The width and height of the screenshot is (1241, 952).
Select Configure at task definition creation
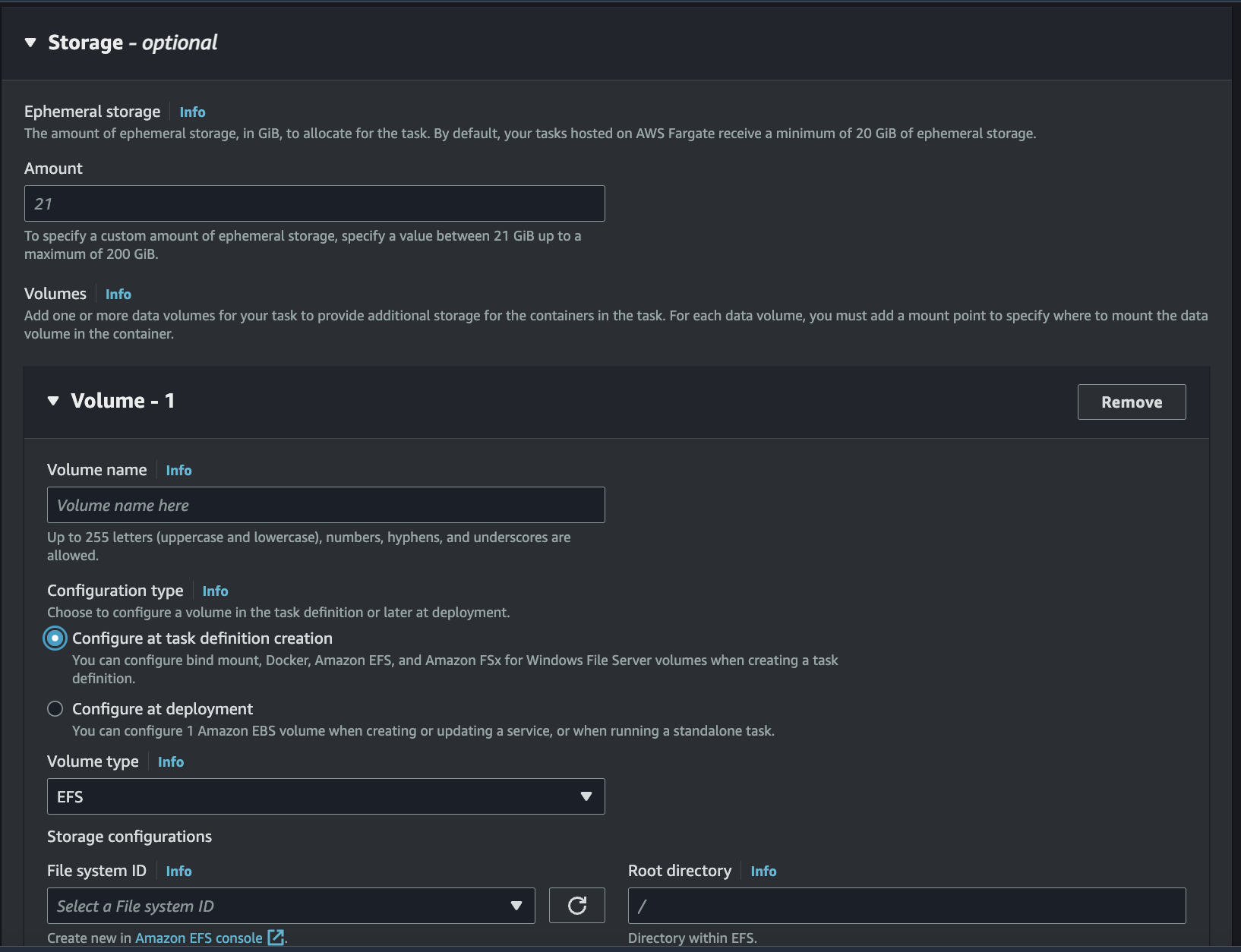55,638
